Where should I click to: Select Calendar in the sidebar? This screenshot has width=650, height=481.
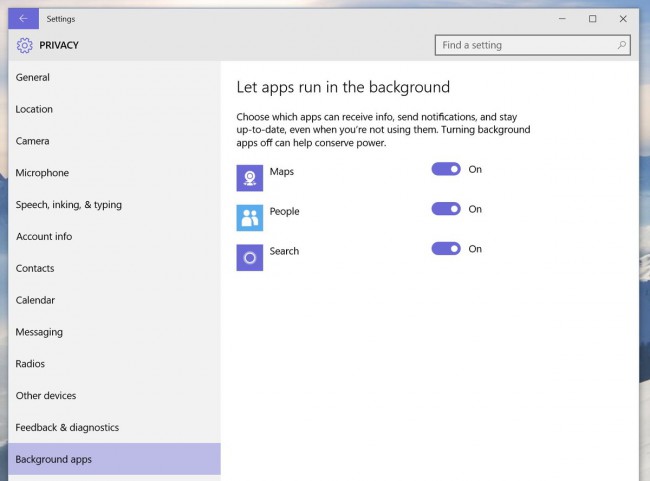pos(114,300)
